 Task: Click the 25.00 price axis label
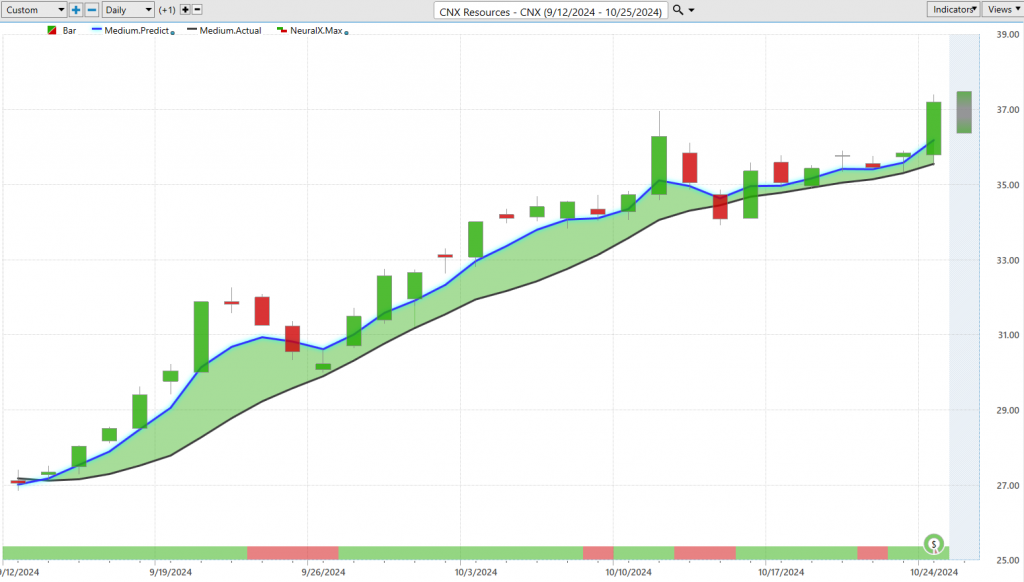pos(1008,560)
